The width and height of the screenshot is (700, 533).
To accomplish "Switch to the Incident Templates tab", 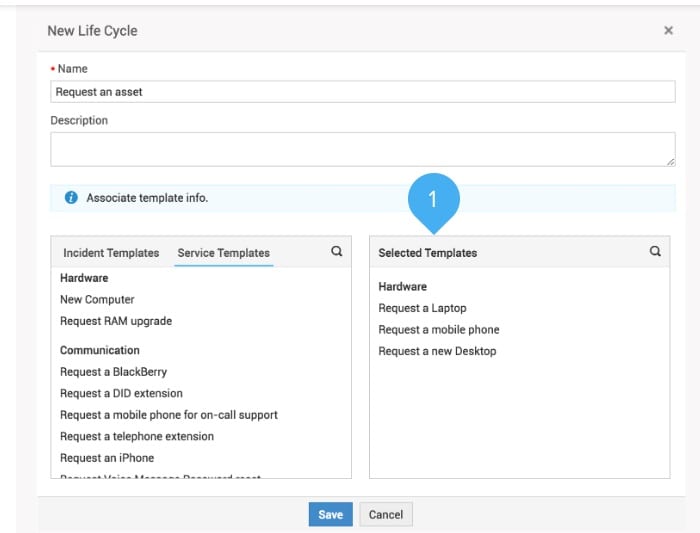I will coord(111,253).
